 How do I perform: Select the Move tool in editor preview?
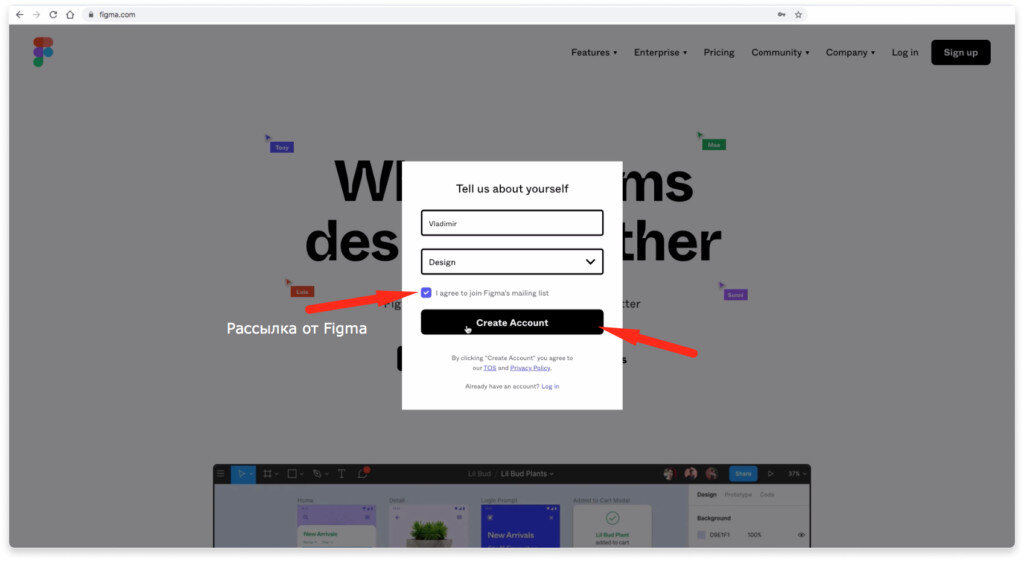click(x=244, y=473)
